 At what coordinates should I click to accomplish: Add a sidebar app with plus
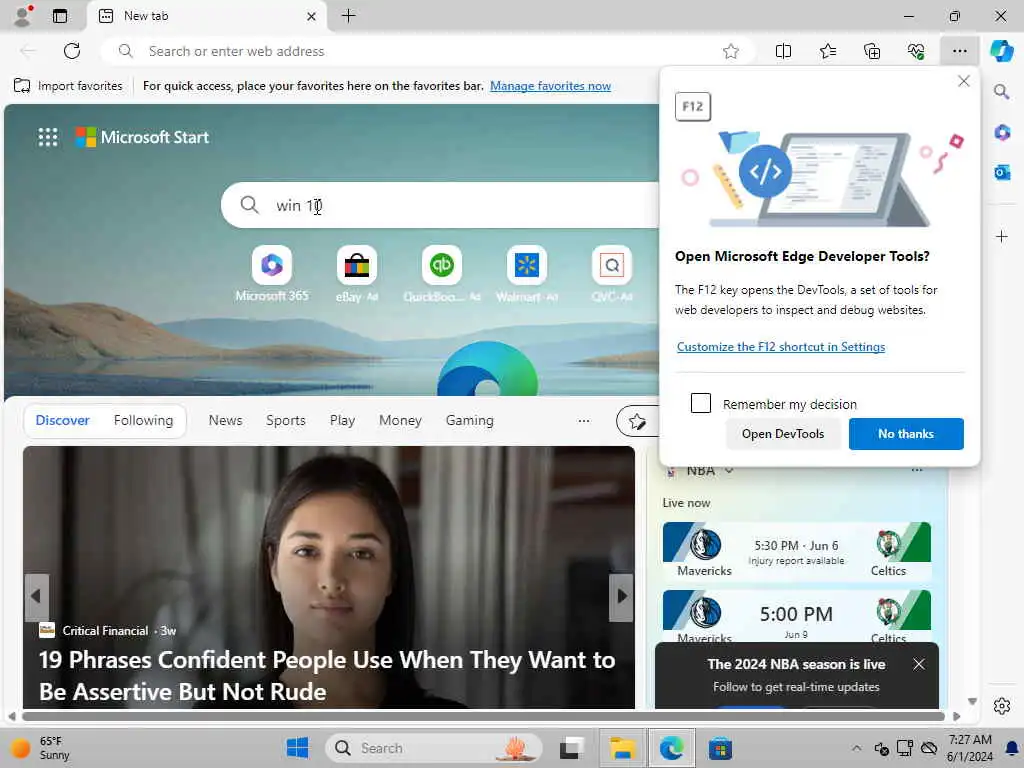[x=1002, y=236]
